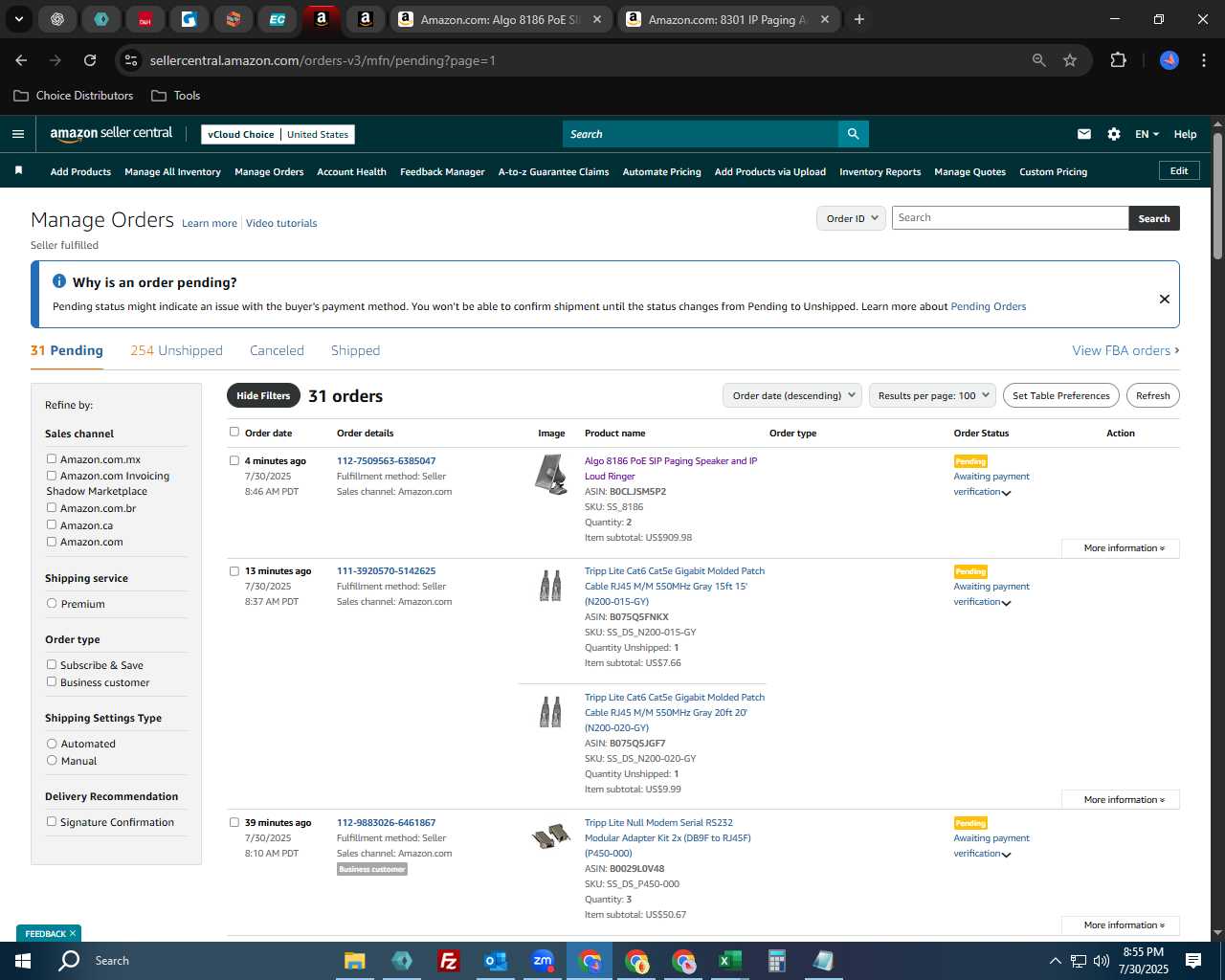Tick the Amazon.ca sales channel checkbox
Screen dimensions: 1225x980
(52, 524)
